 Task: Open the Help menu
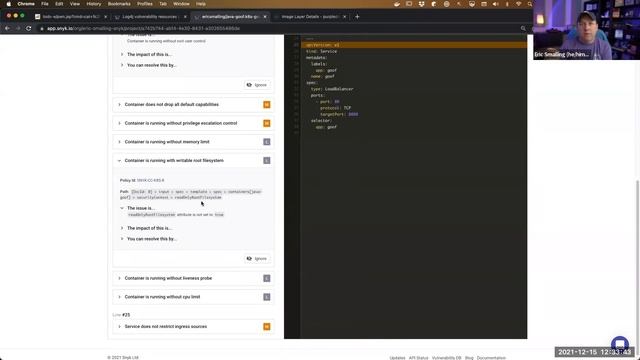(200, 4)
